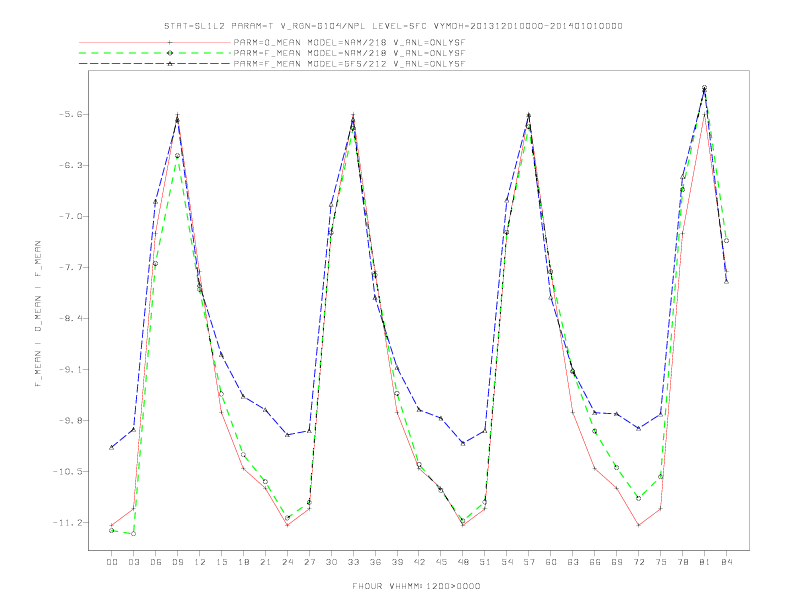Click x-axis forecast hour label 72
Image resolution: width=792 pixels, height=612 pixels.
[x=639, y=562]
